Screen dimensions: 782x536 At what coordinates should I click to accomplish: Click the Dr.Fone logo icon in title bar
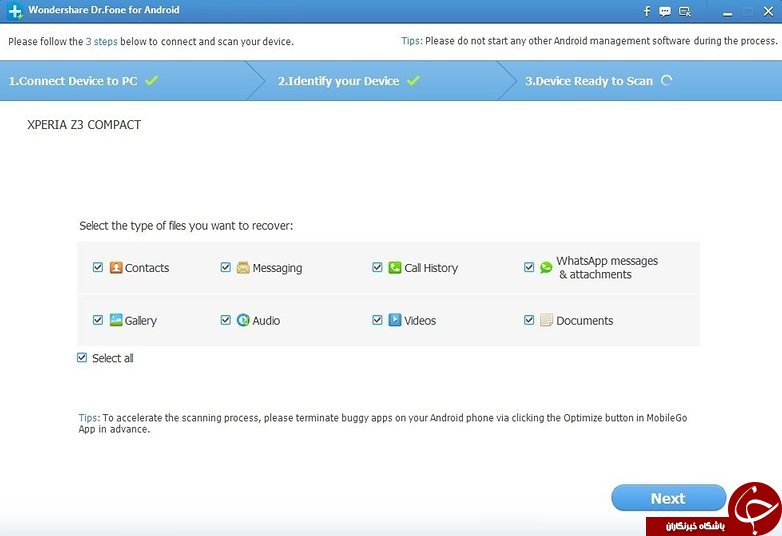(15, 11)
